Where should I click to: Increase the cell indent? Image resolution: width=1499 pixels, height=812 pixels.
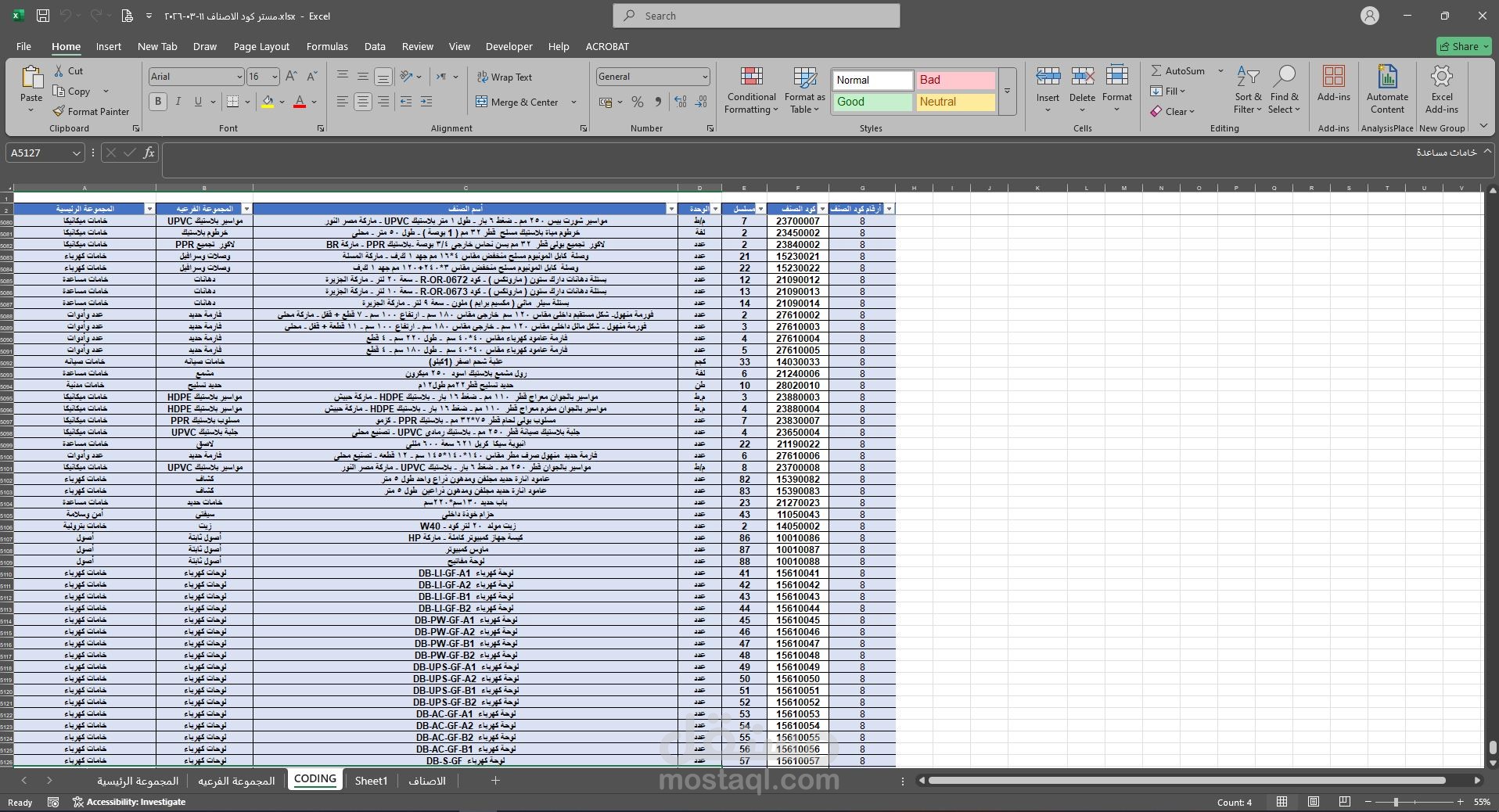426,102
